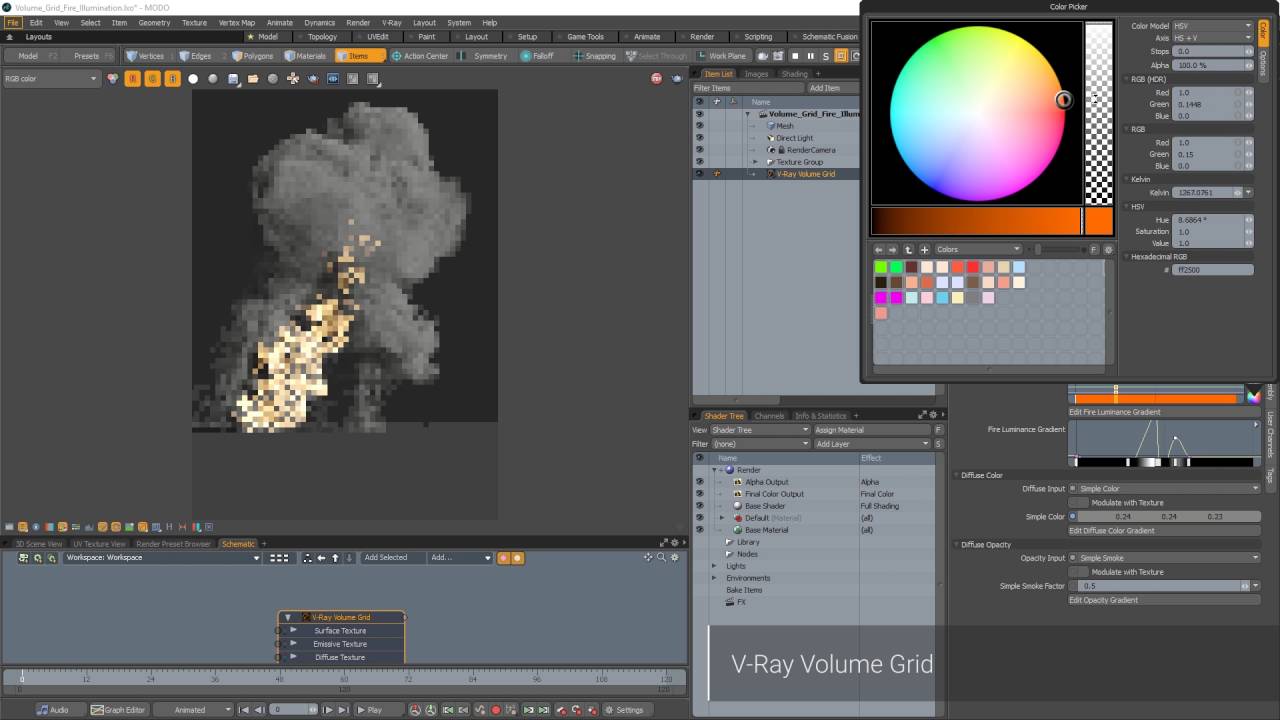Select Polygons selection mode

(252, 56)
